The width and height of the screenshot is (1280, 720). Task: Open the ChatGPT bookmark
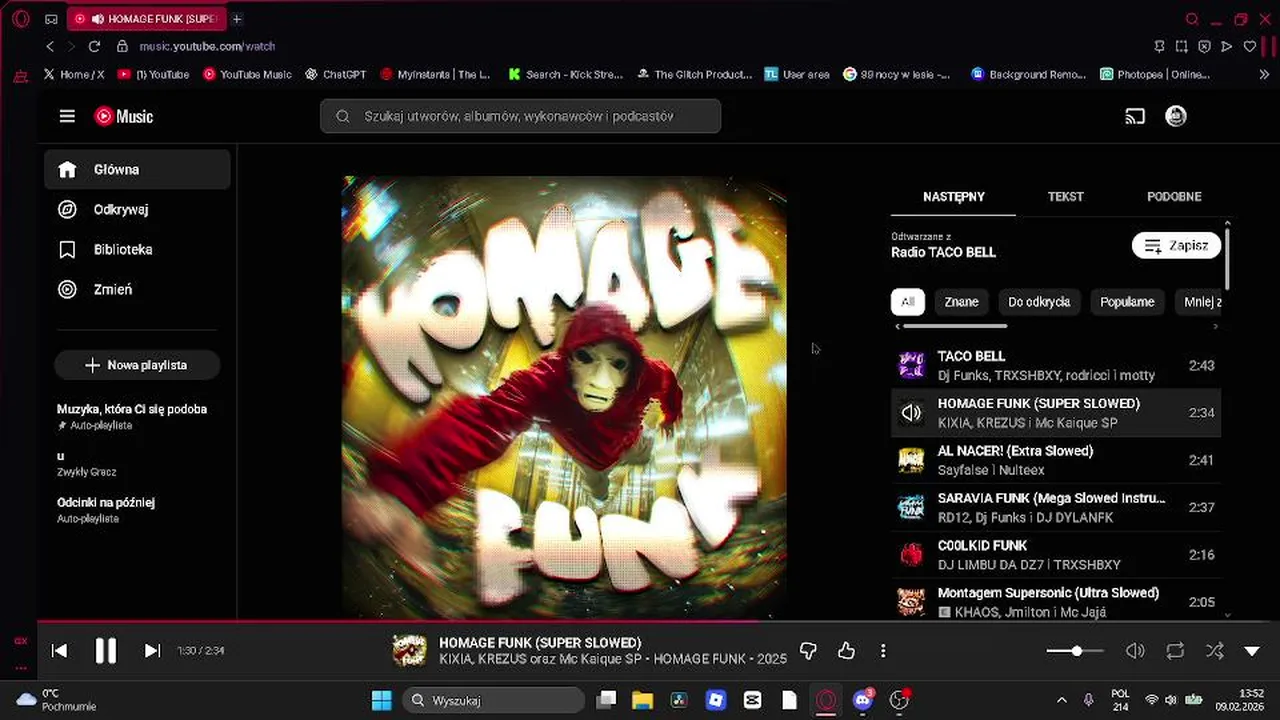[x=335, y=74]
